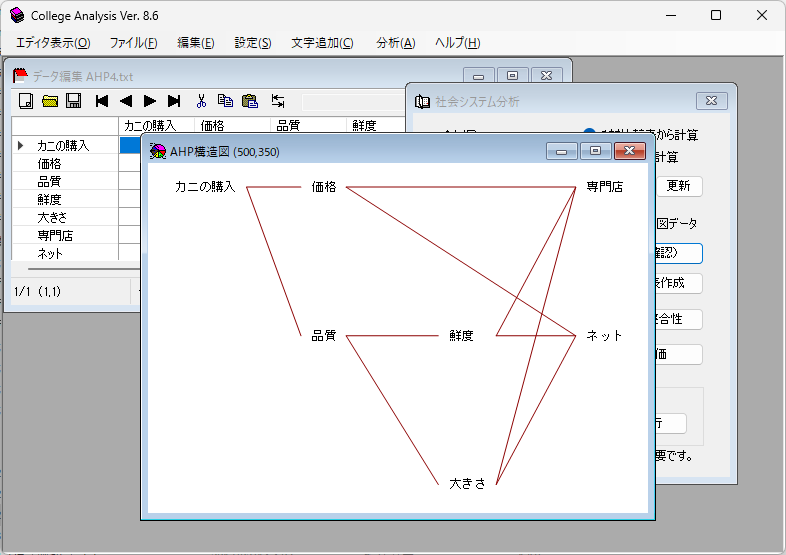Jump to last record with the toolbar arrow
786x555 pixels.
174,101
